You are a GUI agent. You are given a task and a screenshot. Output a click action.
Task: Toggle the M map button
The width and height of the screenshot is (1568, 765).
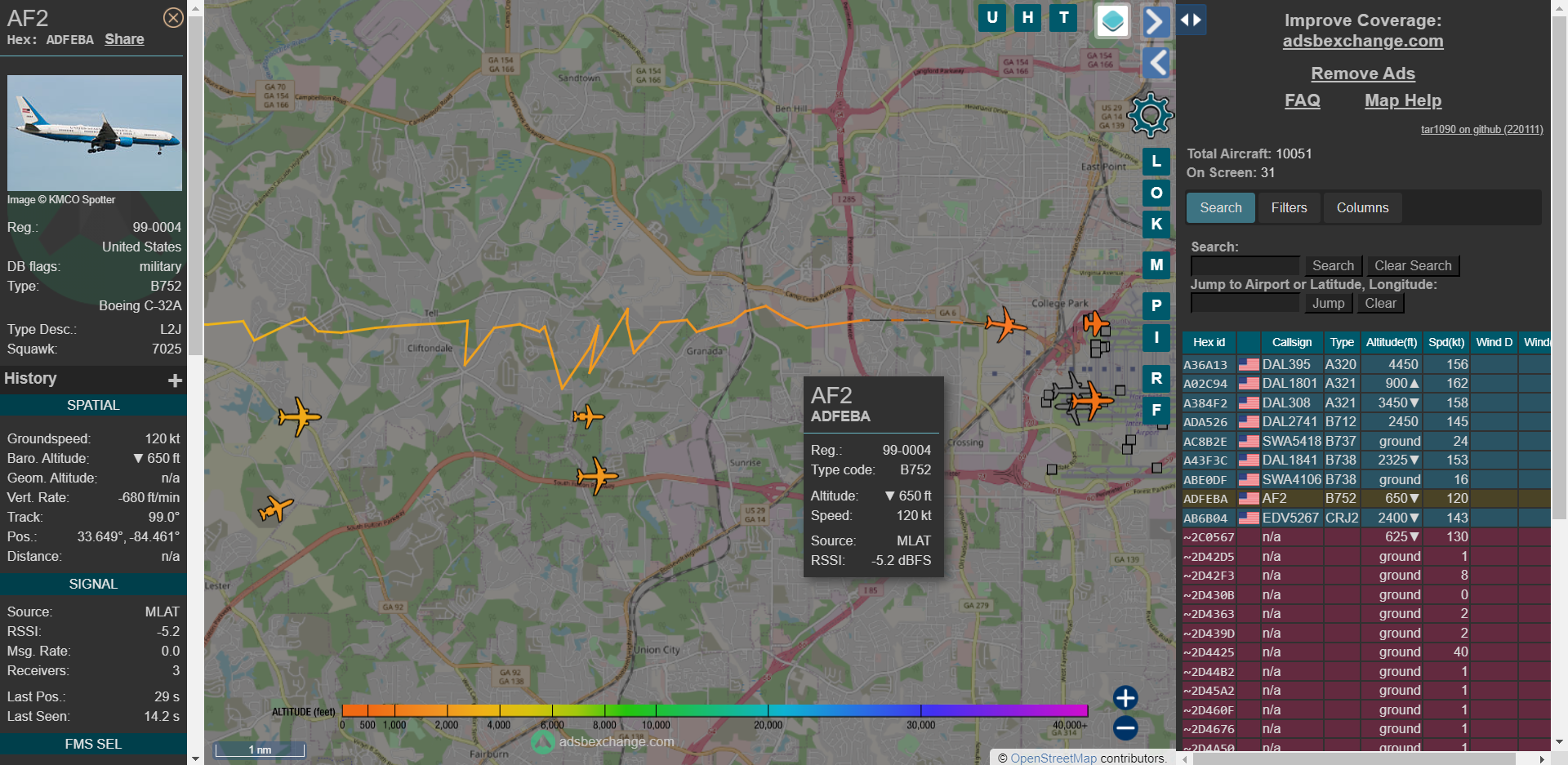[x=1156, y=265]
